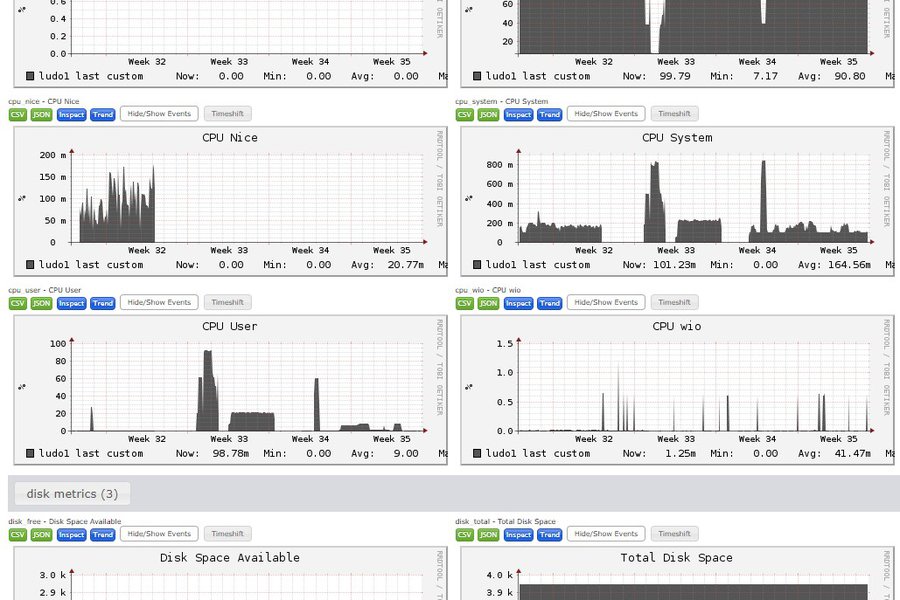Select JSON output for cpu_user
This screenshot has width=900, height=600.
tap(41, 303)
